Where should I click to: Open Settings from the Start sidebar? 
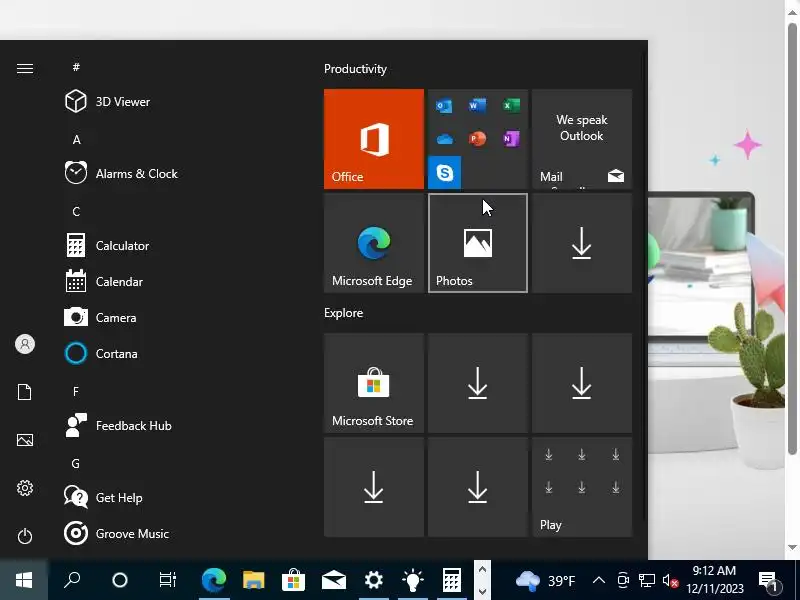tap(25, 488)
